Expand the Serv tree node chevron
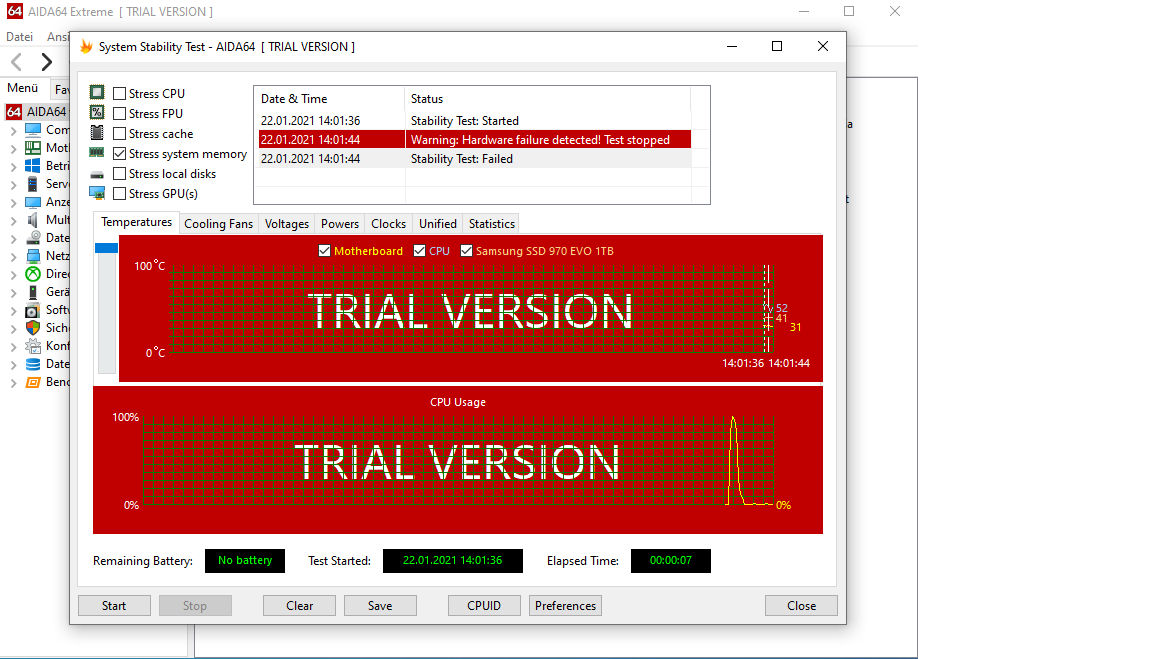Screen dimensions: 1152x659 click(x=13, y=184)
